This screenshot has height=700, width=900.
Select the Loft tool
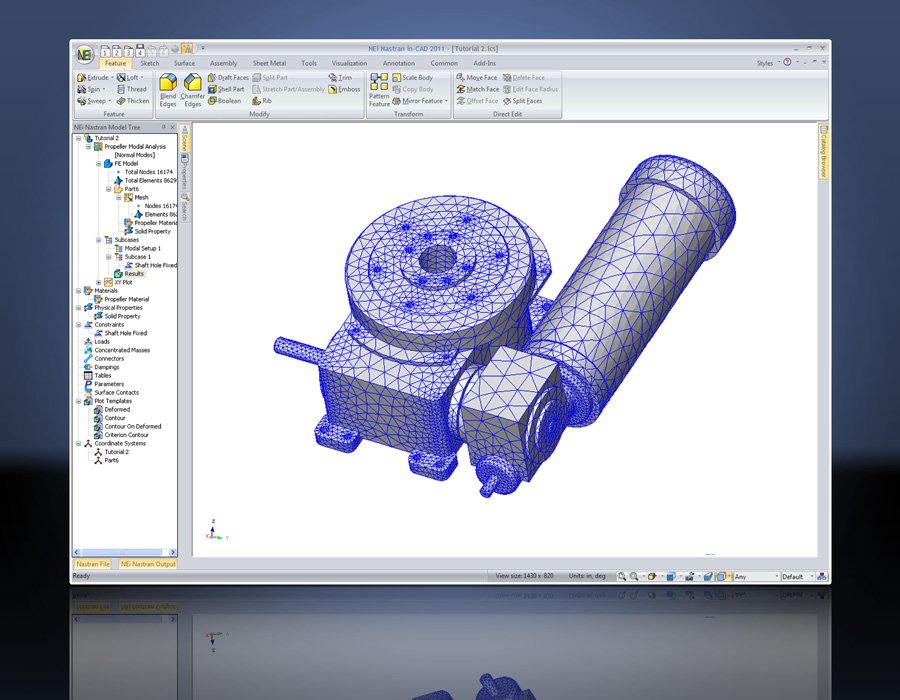[130, 77]
